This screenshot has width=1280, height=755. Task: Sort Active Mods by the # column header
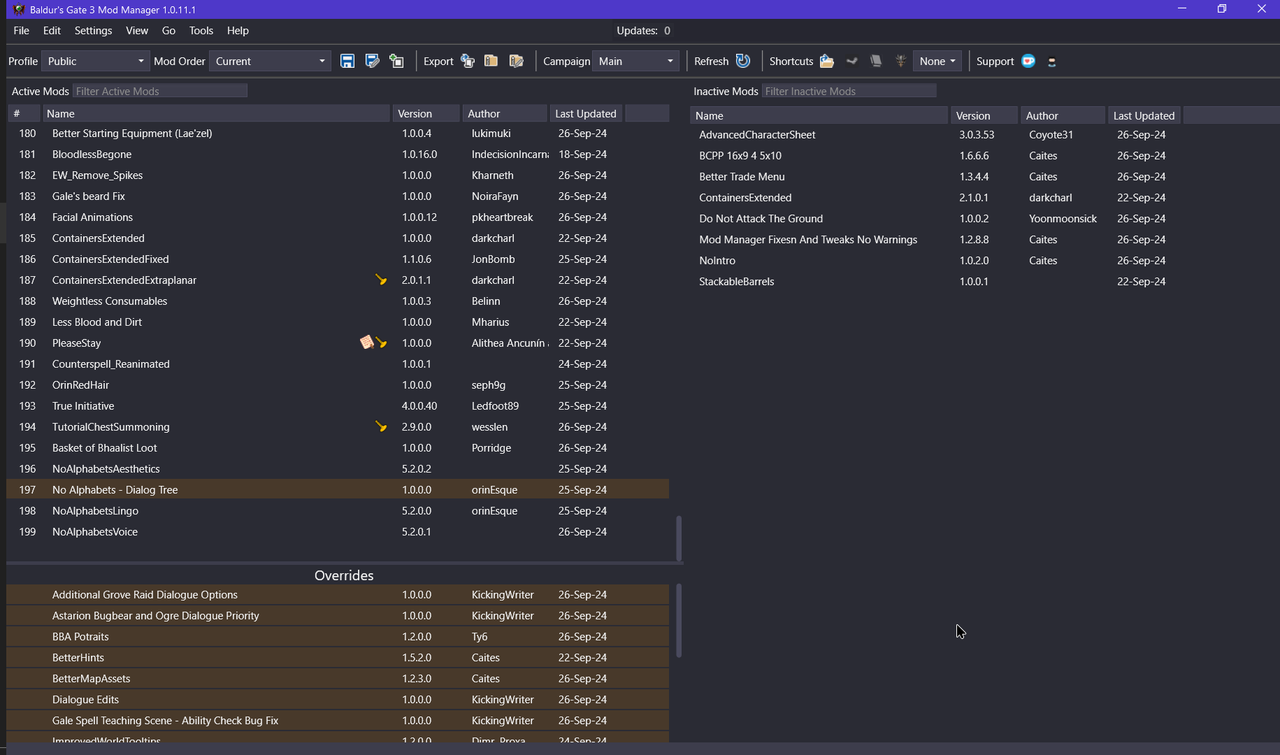tap(24, 113)
